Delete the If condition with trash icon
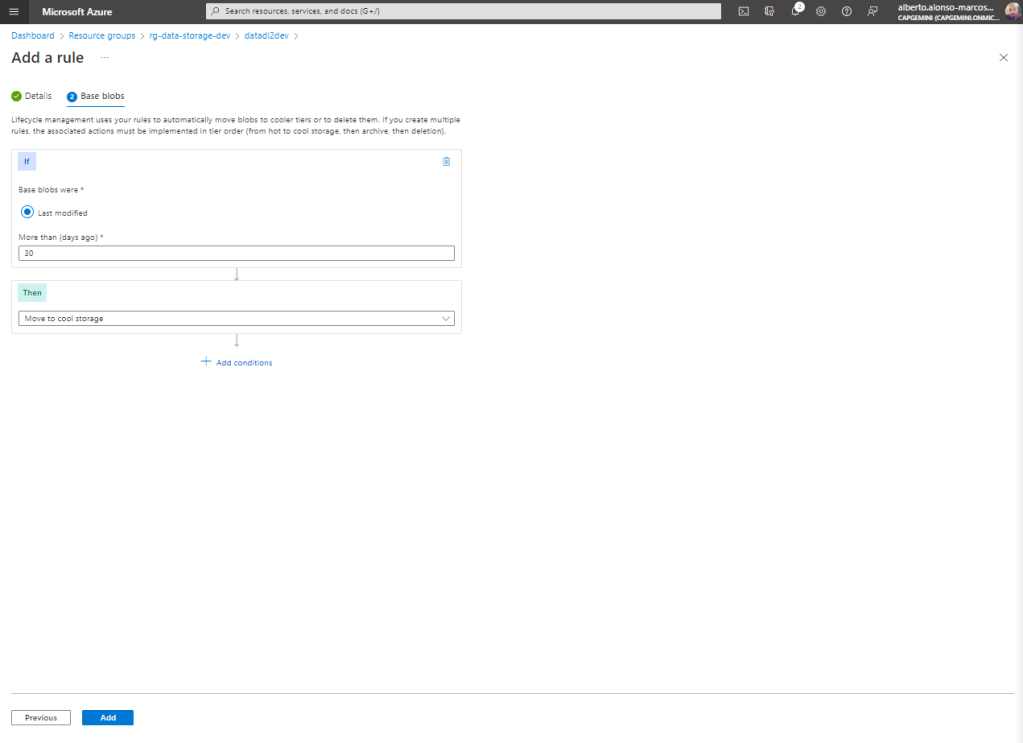1023x743 pixels. 446,161
